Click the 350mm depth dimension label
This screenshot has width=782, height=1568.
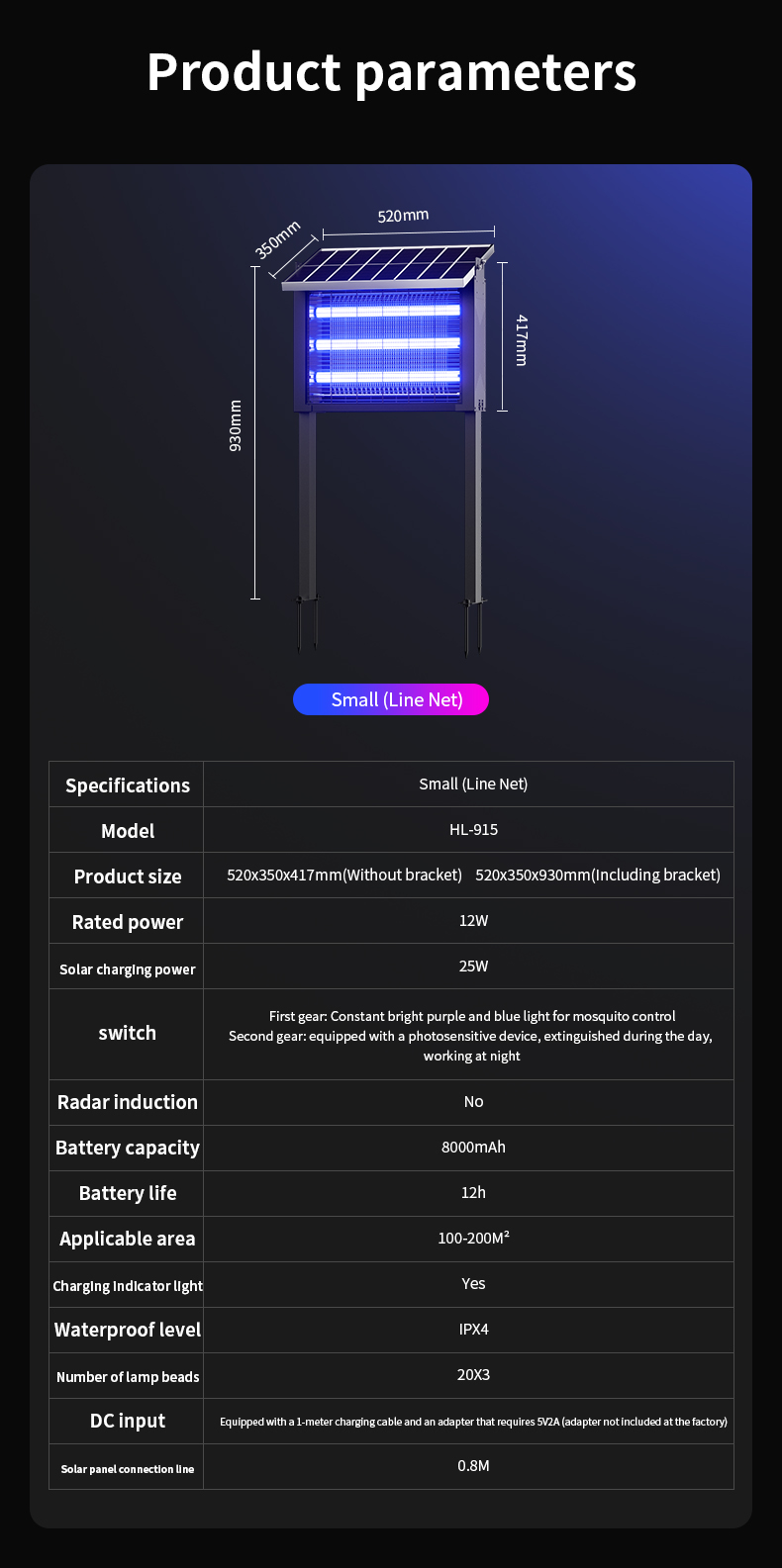click(x=278, y=239)
